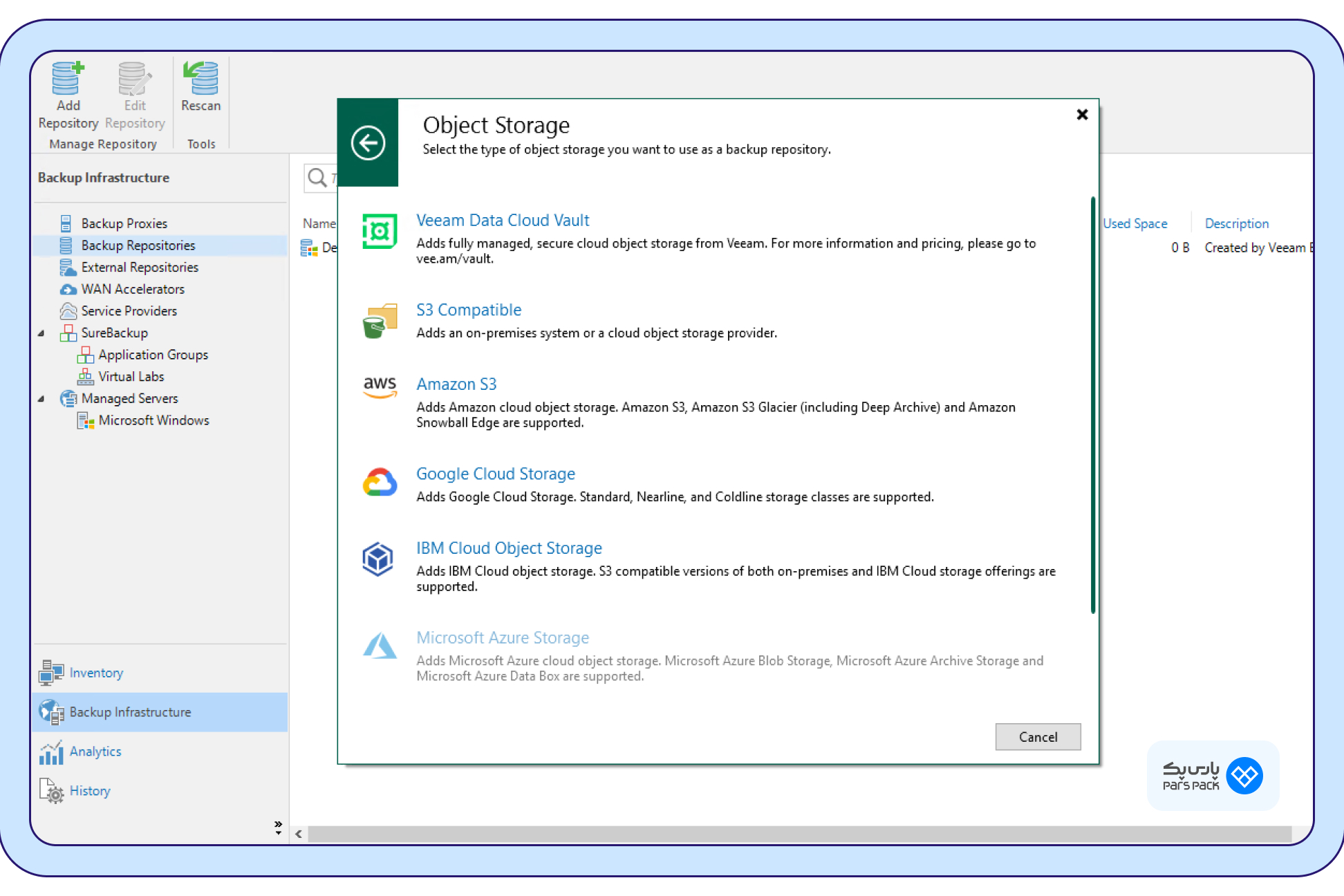This screenshot has width=1344, height=896.
Task: Switch to the Backup Infrastructure view
Action: (160, 712)
